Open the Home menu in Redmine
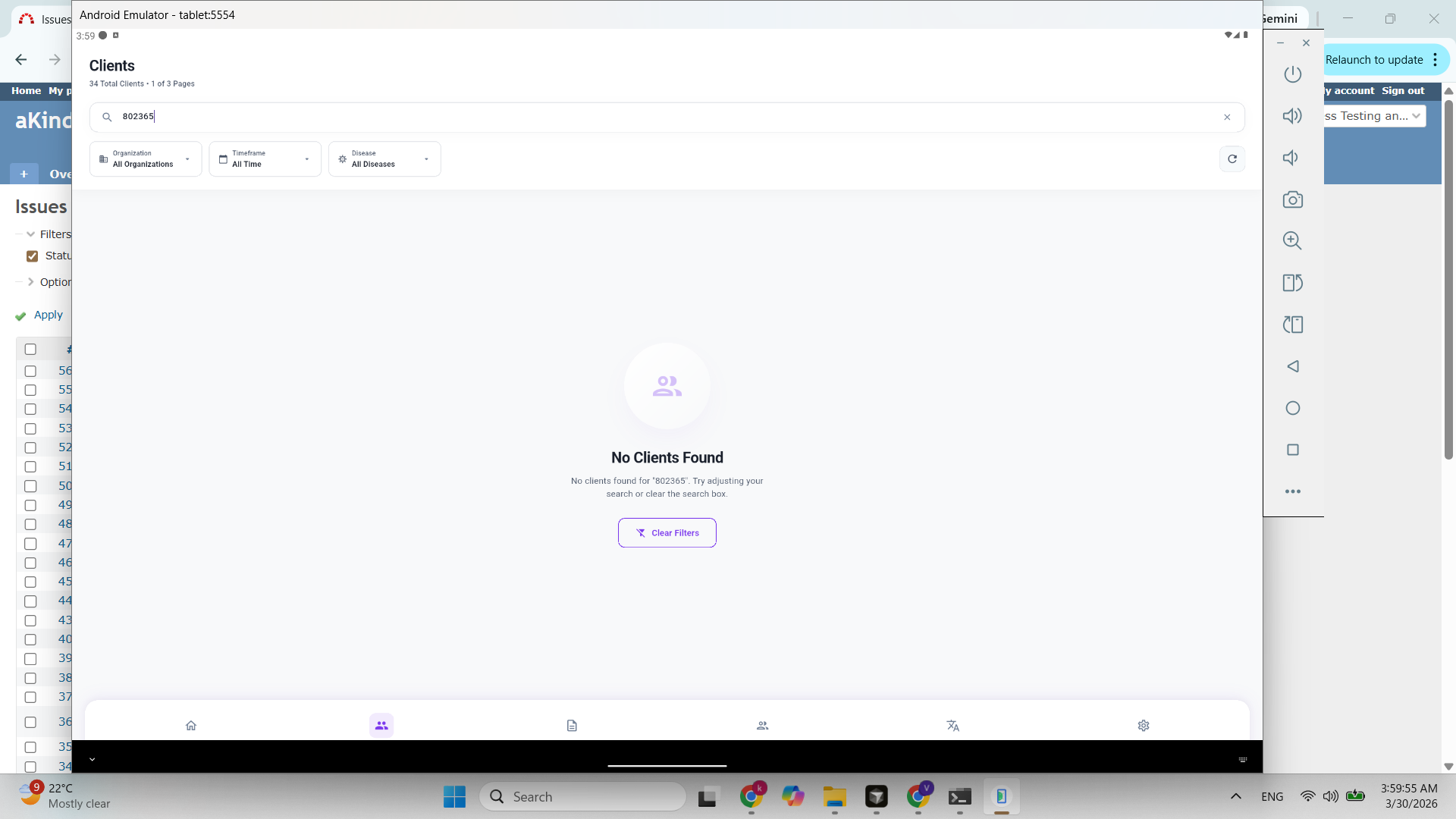 (26, 91)
